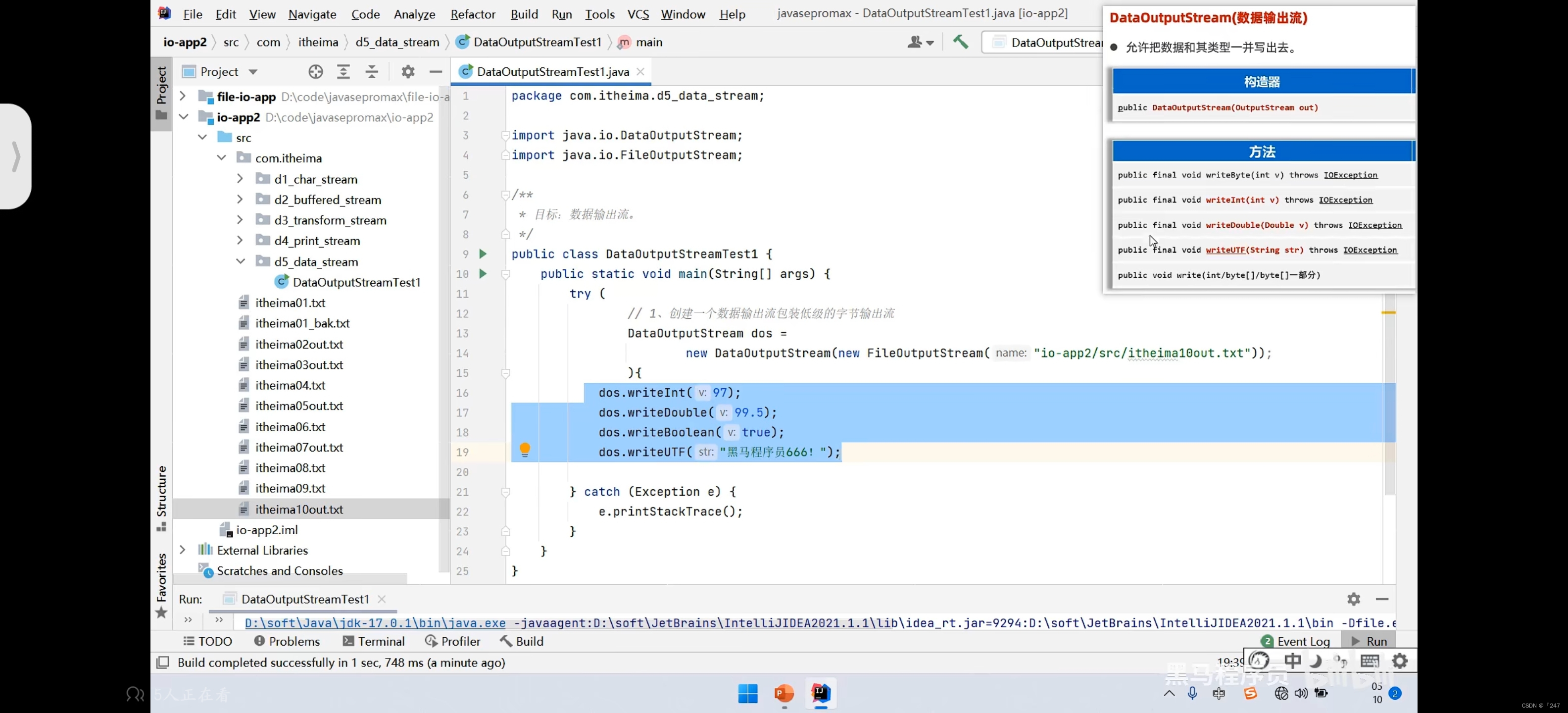Click the IME keyboard icon

[1370, 661]
